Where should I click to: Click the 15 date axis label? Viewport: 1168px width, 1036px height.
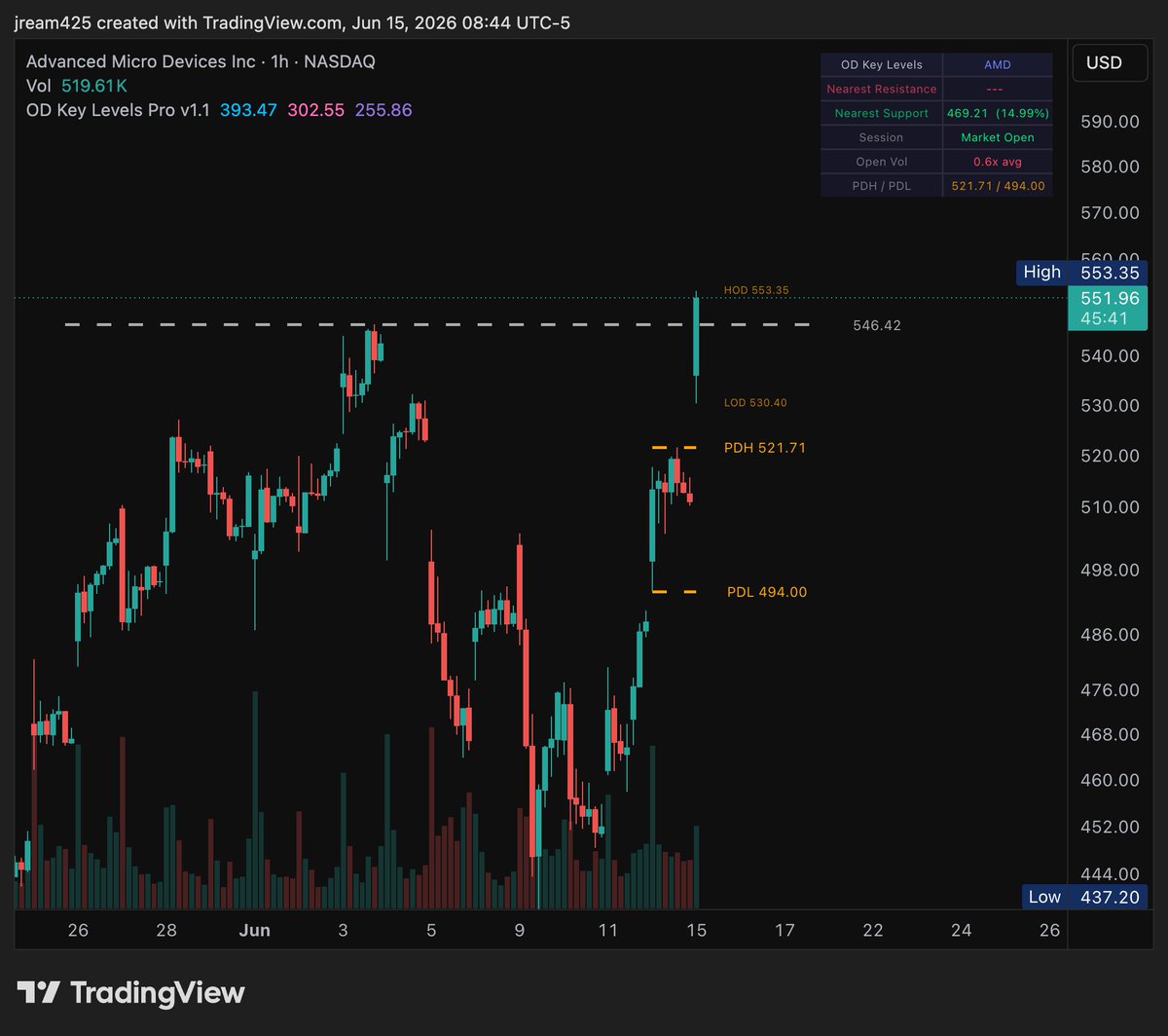(x=696, y=931)
